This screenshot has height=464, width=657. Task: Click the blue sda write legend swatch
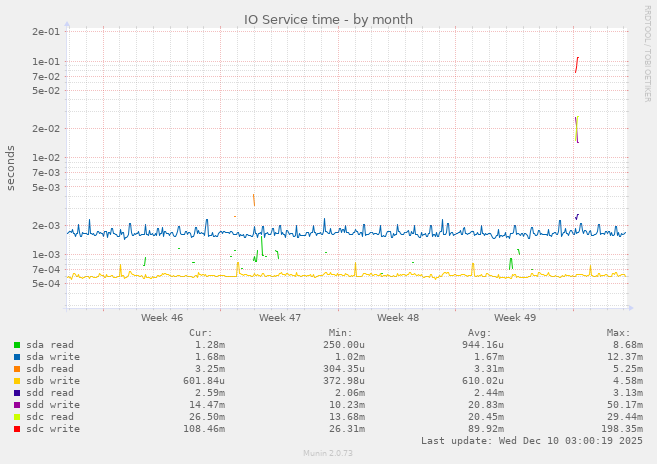point(17,357)
